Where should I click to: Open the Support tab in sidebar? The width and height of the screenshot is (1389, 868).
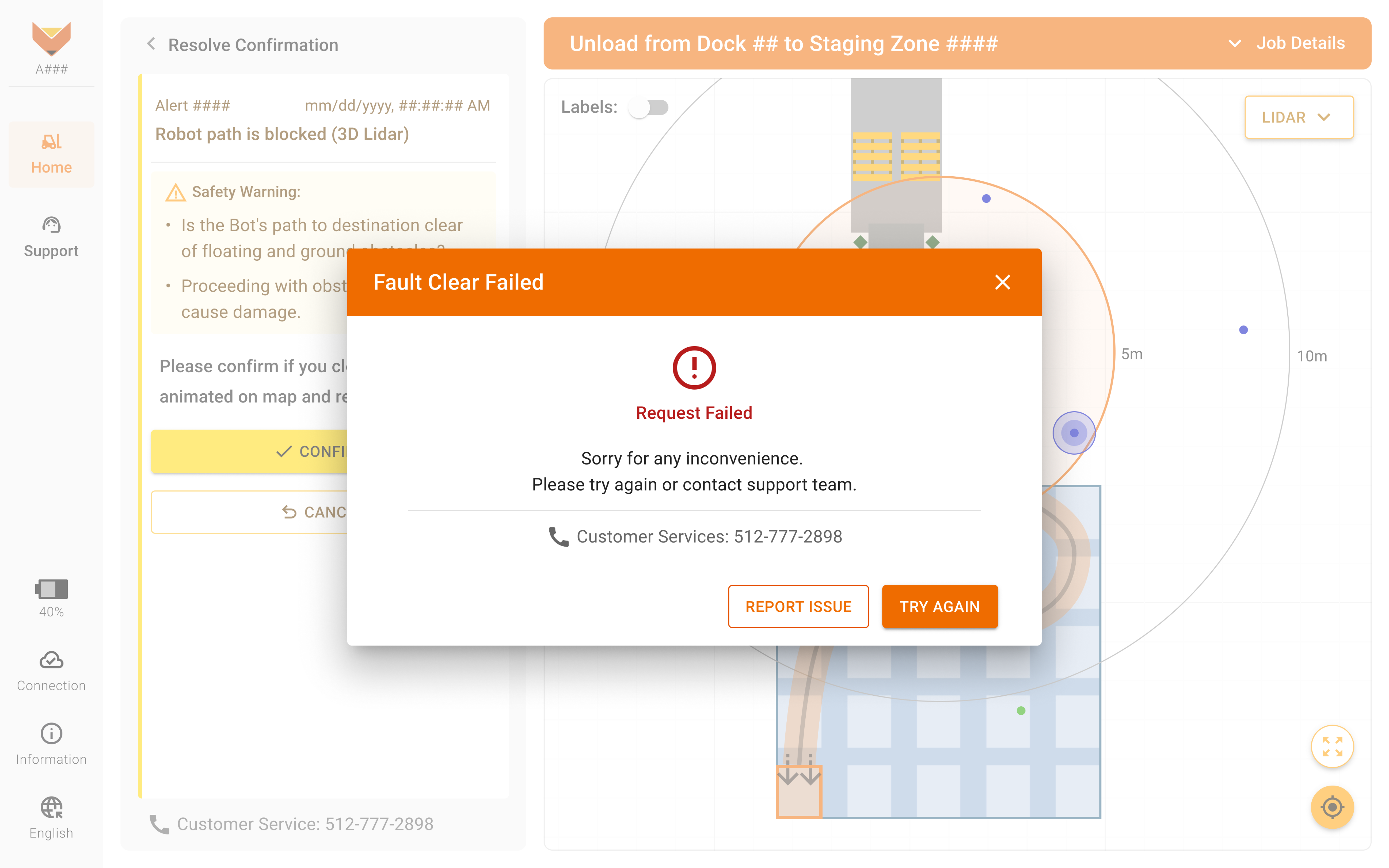coord(51,237)
